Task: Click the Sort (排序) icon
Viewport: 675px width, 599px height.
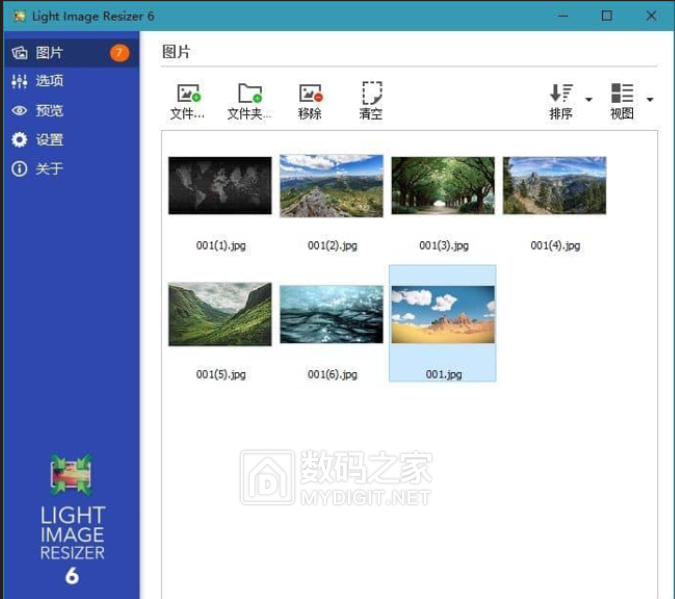Action: tap(561, 95)
